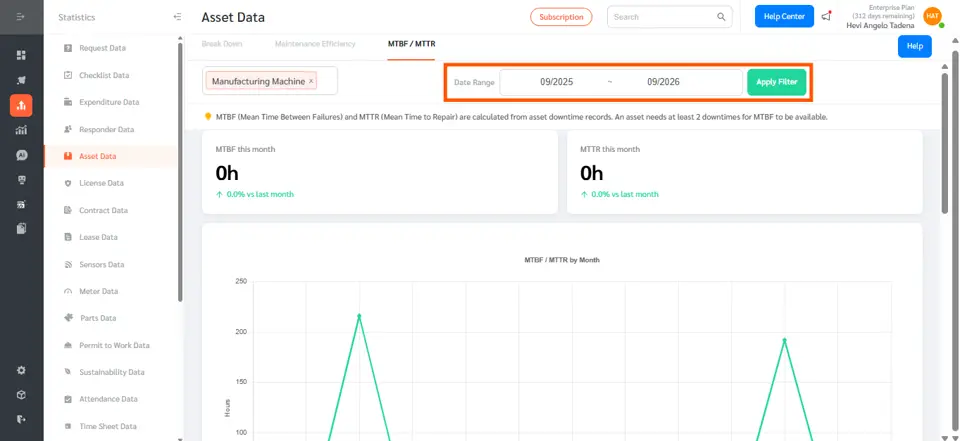The height and width of the screenshot is (441, 960).
Task: Open Time Sheet Data statistics
Action: click(108, 426)
